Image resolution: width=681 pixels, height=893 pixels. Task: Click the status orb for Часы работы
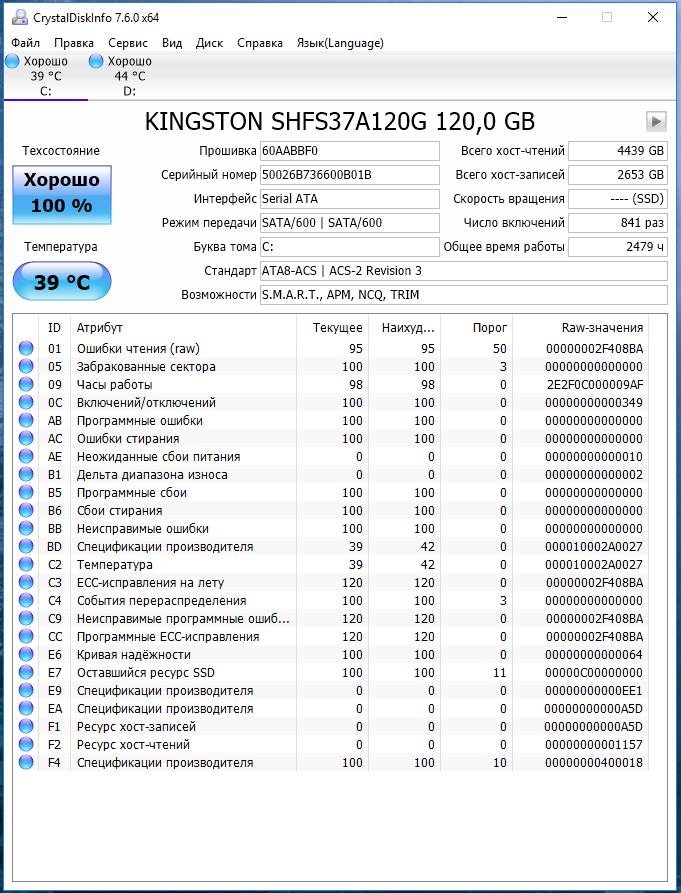coord(26,384)
